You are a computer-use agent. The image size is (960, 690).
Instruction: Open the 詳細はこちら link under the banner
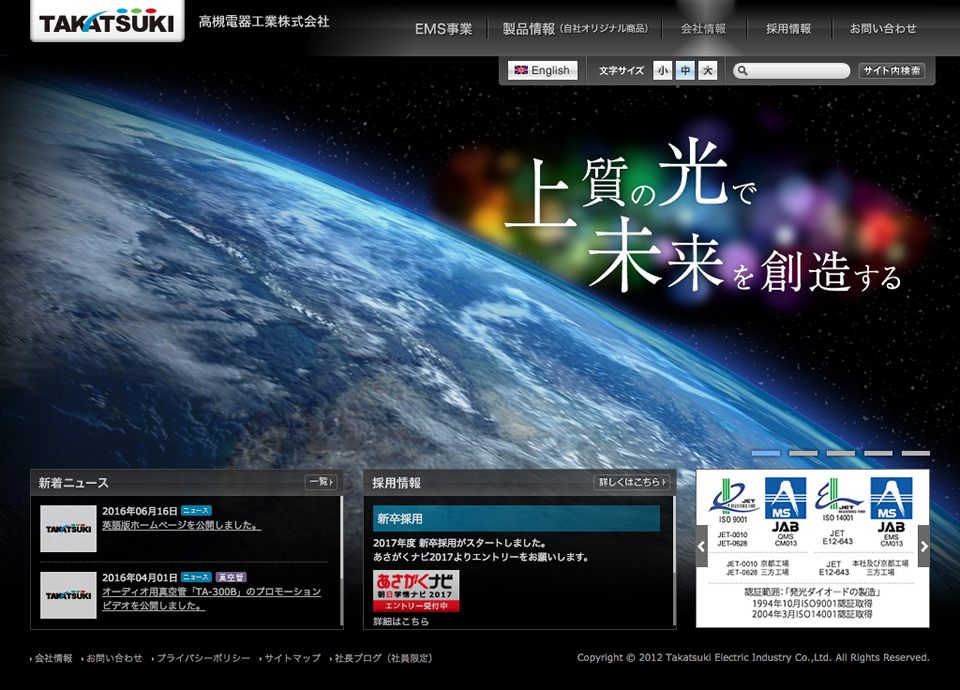pyautogui.click(x=401, y=621)
